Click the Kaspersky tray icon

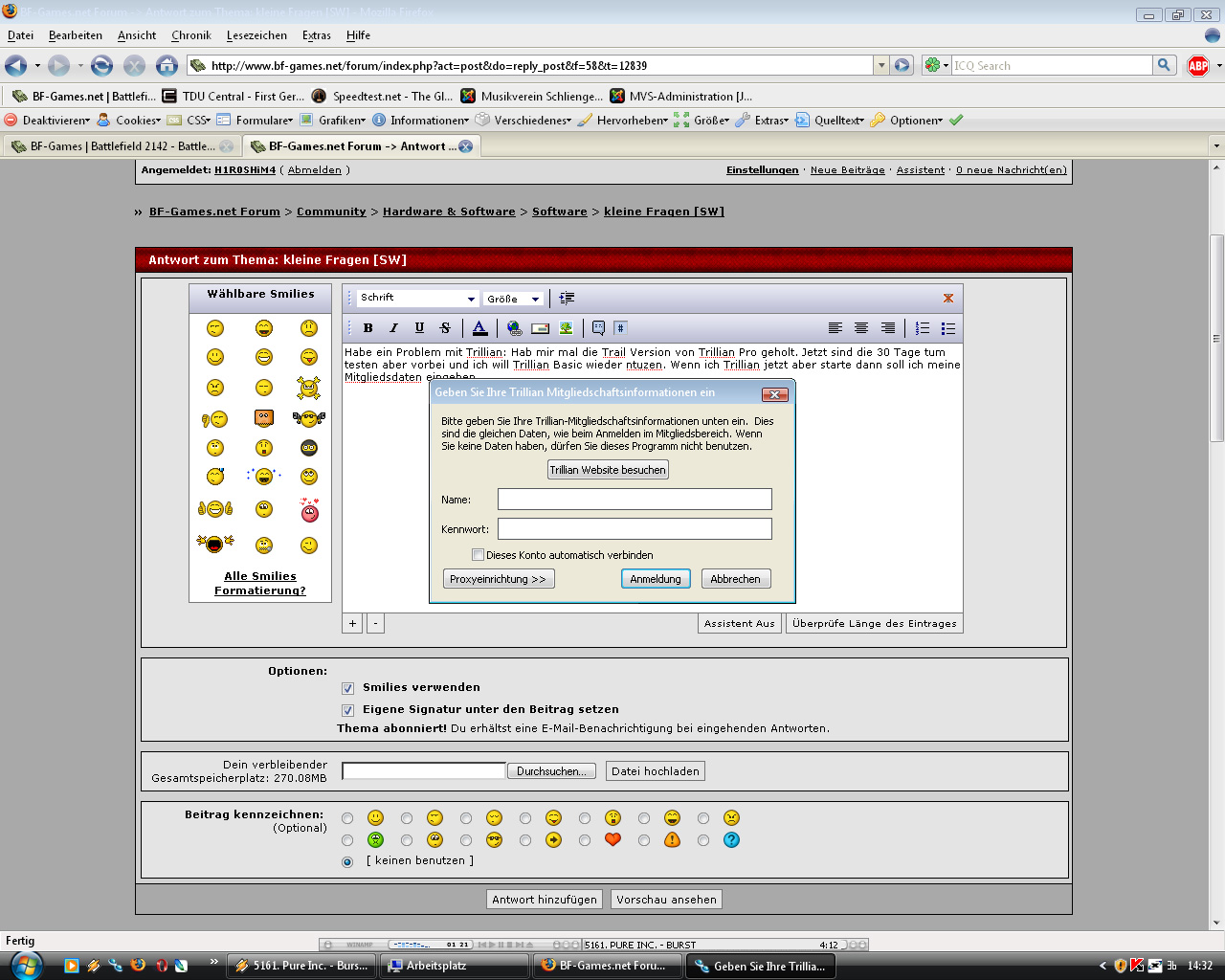coord(1137,966)
